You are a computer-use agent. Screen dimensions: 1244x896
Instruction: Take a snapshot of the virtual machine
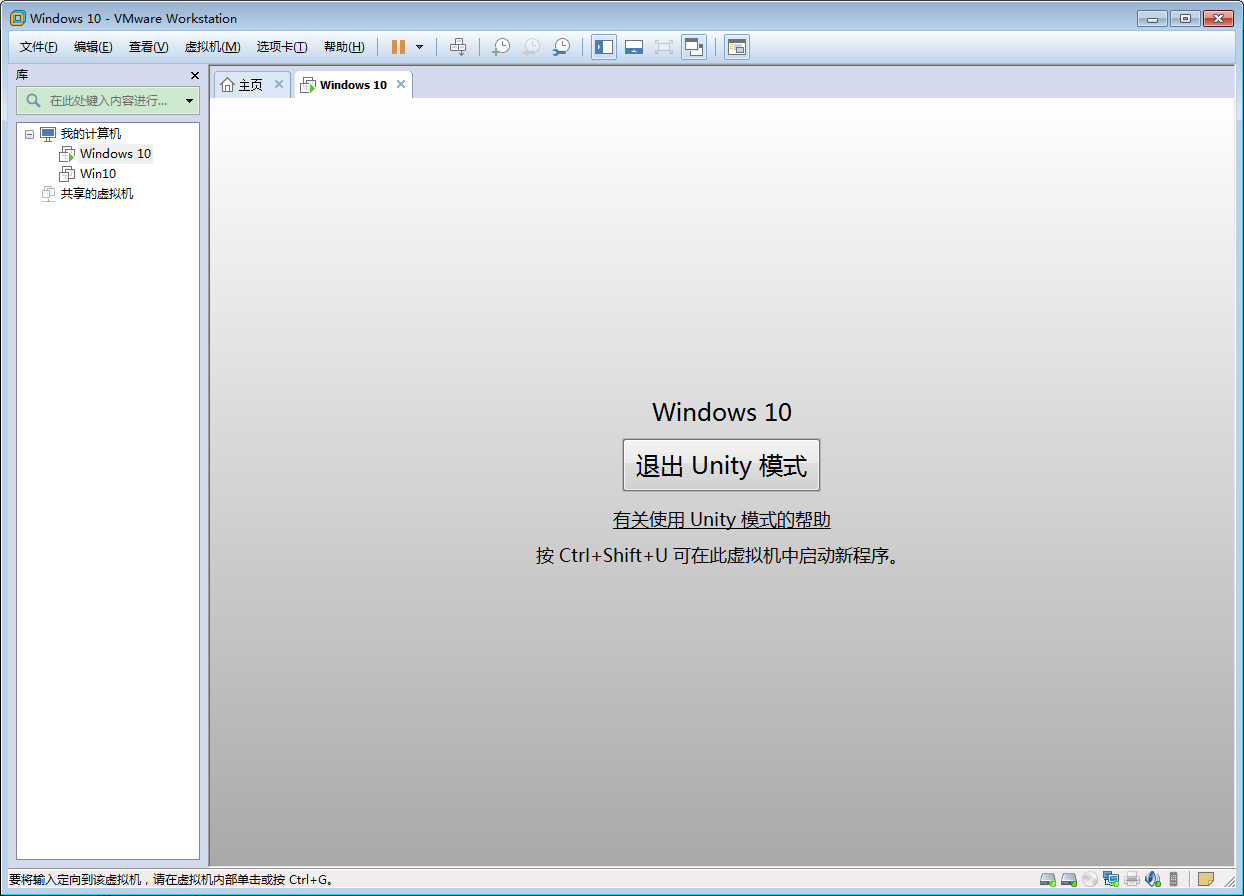501,46
